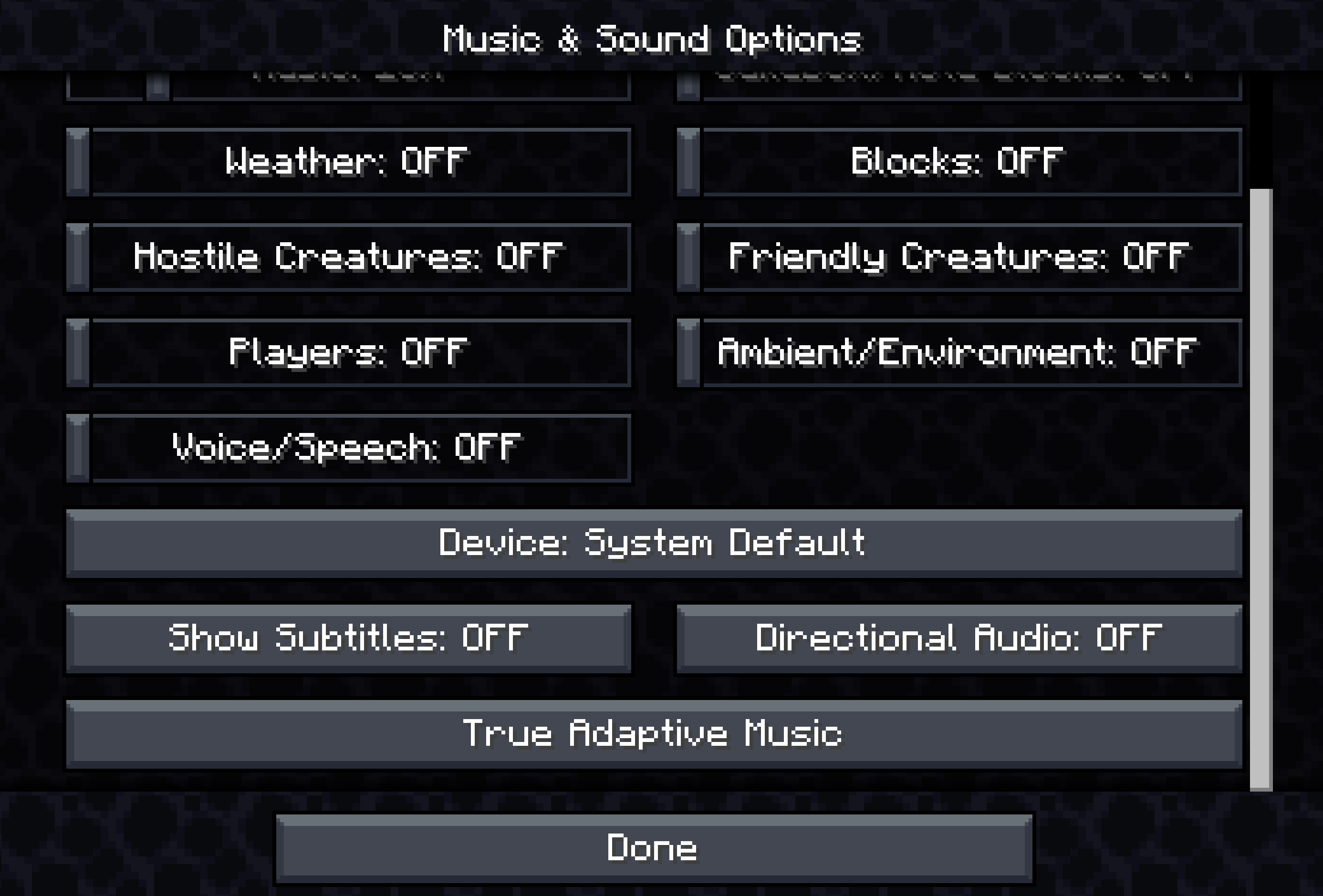Grab the Weather slider handle knob
The image size is (1323, 896).
pyautogui.click(x=78, y=162)
